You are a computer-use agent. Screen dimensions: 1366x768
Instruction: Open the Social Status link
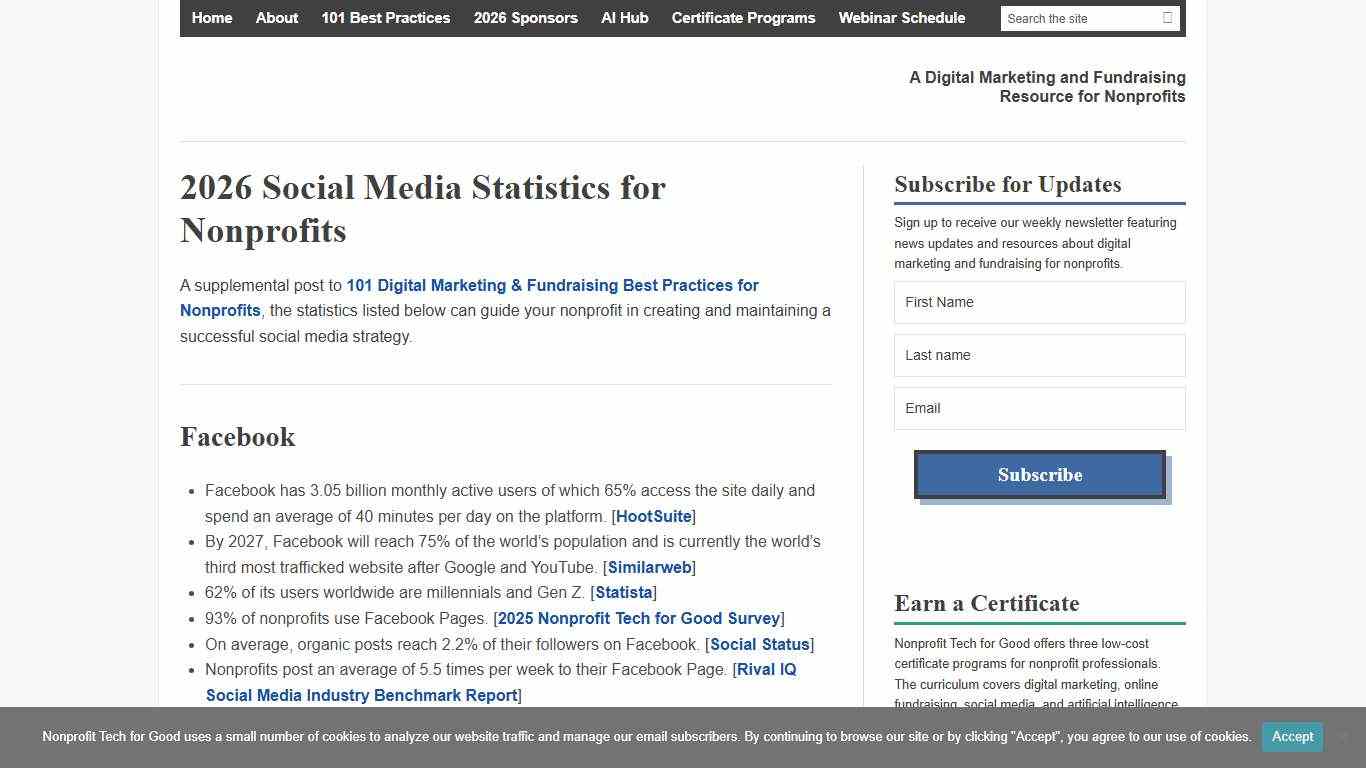click(758, 644)
